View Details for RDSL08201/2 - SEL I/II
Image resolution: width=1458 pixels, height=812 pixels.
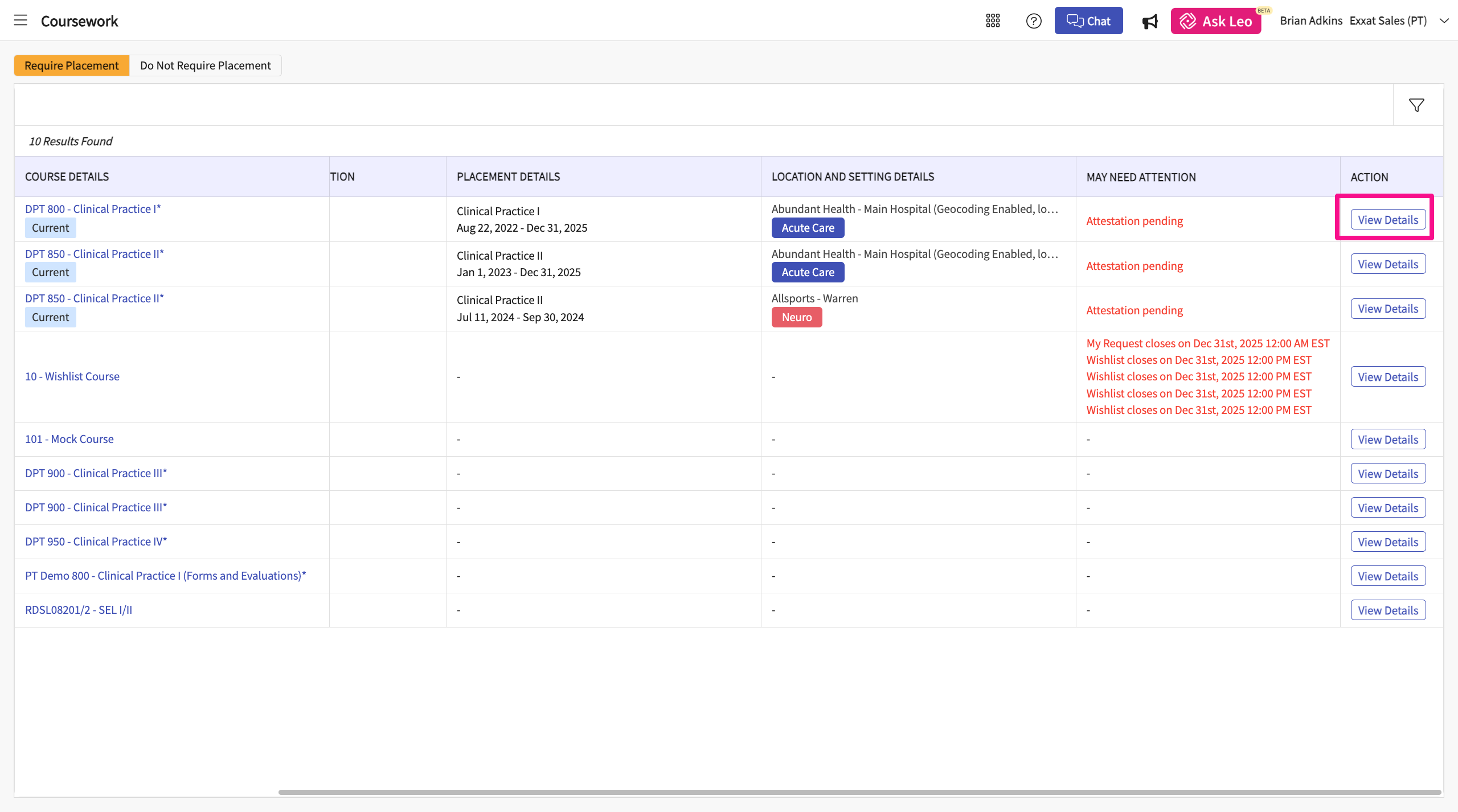[x=1388, y=610]
